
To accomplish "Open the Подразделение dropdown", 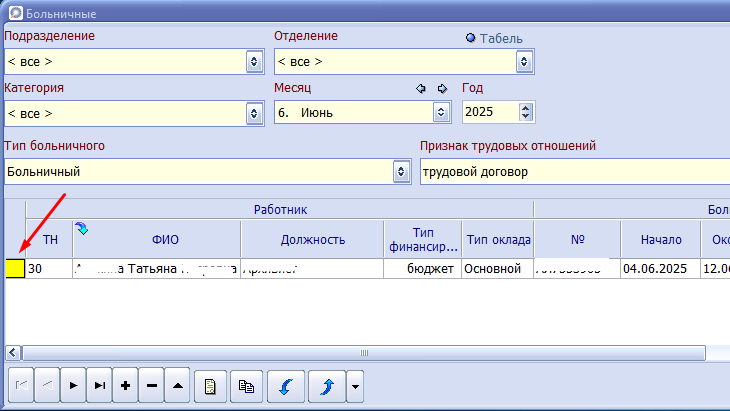I will click(x=254, y=61).
